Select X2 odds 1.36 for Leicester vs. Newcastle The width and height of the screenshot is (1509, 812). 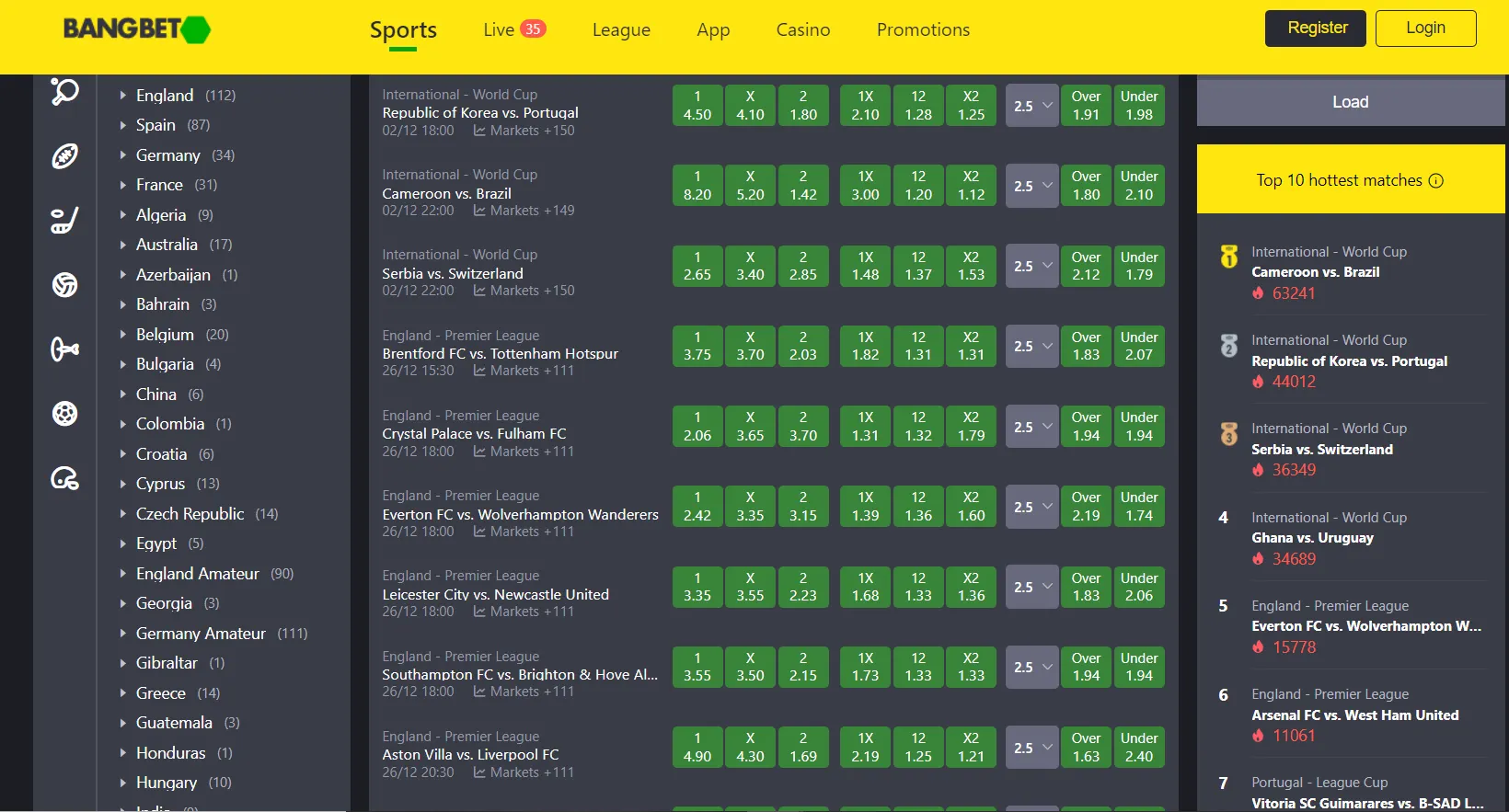(x=971, y=587)
